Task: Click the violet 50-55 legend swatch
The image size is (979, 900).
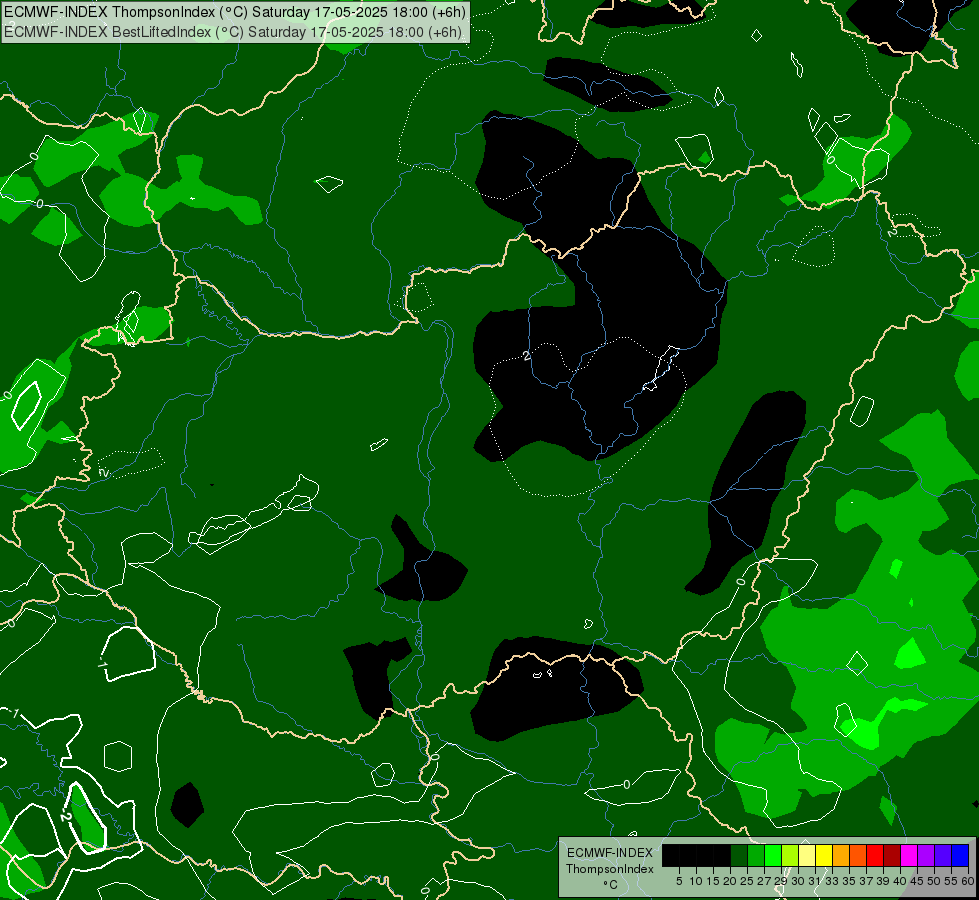Action: 943,855
